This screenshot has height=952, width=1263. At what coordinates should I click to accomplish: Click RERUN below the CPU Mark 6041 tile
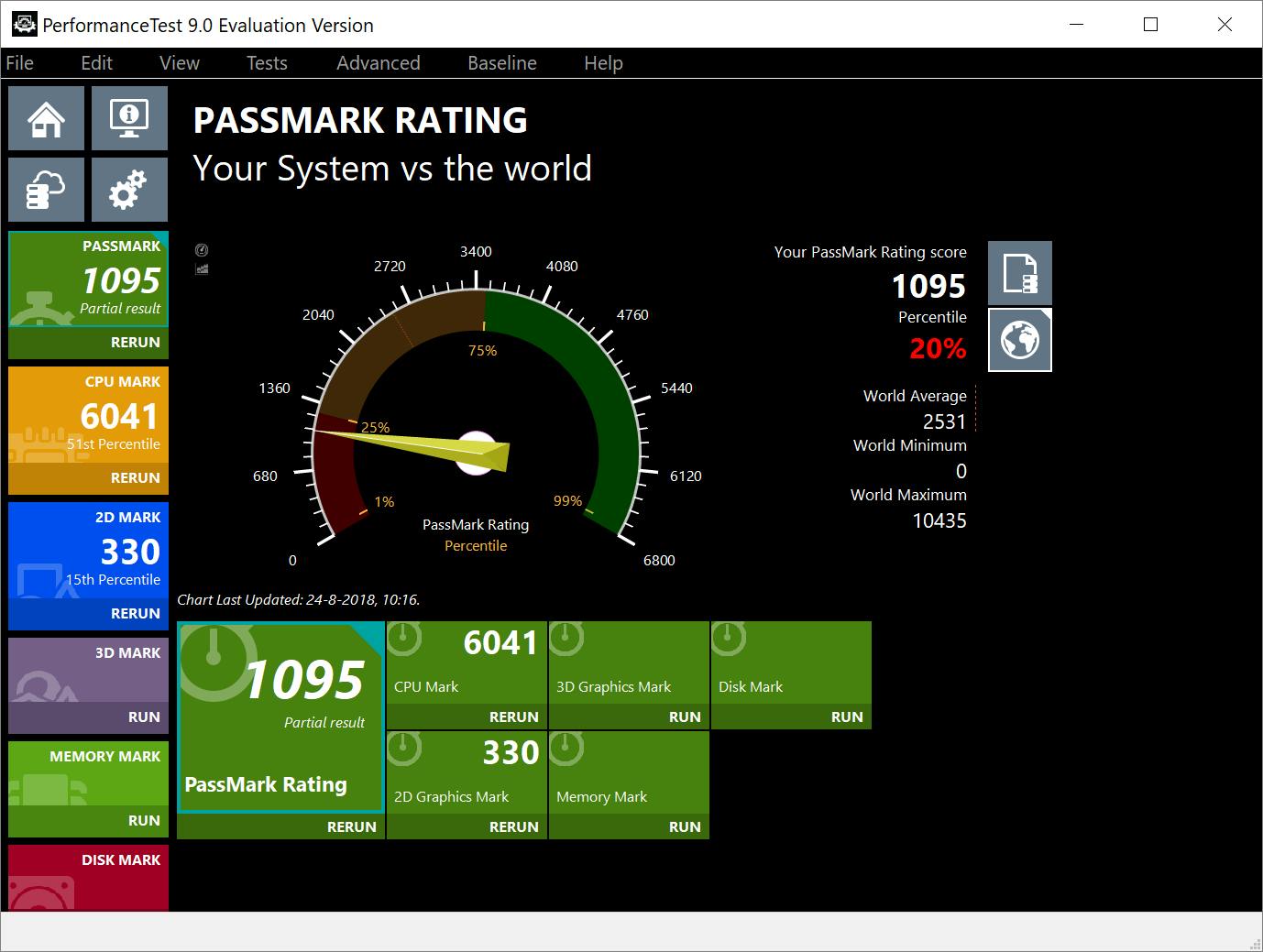tap(467, 717)
